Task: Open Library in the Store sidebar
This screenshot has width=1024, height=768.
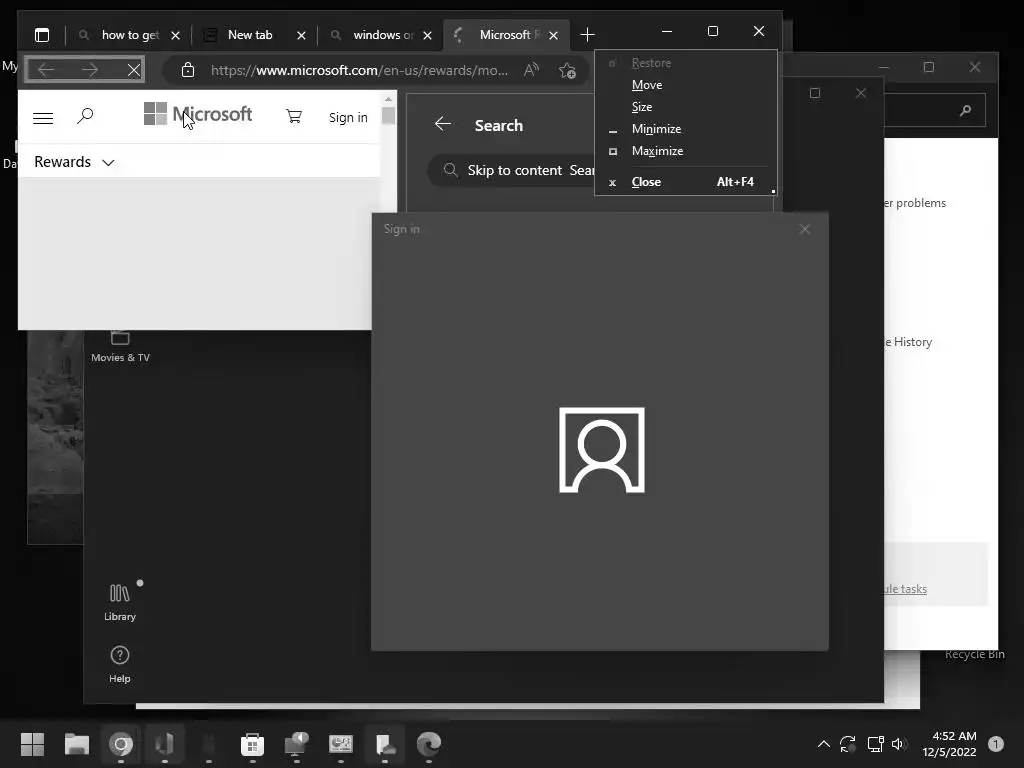Action: point(120,602)
